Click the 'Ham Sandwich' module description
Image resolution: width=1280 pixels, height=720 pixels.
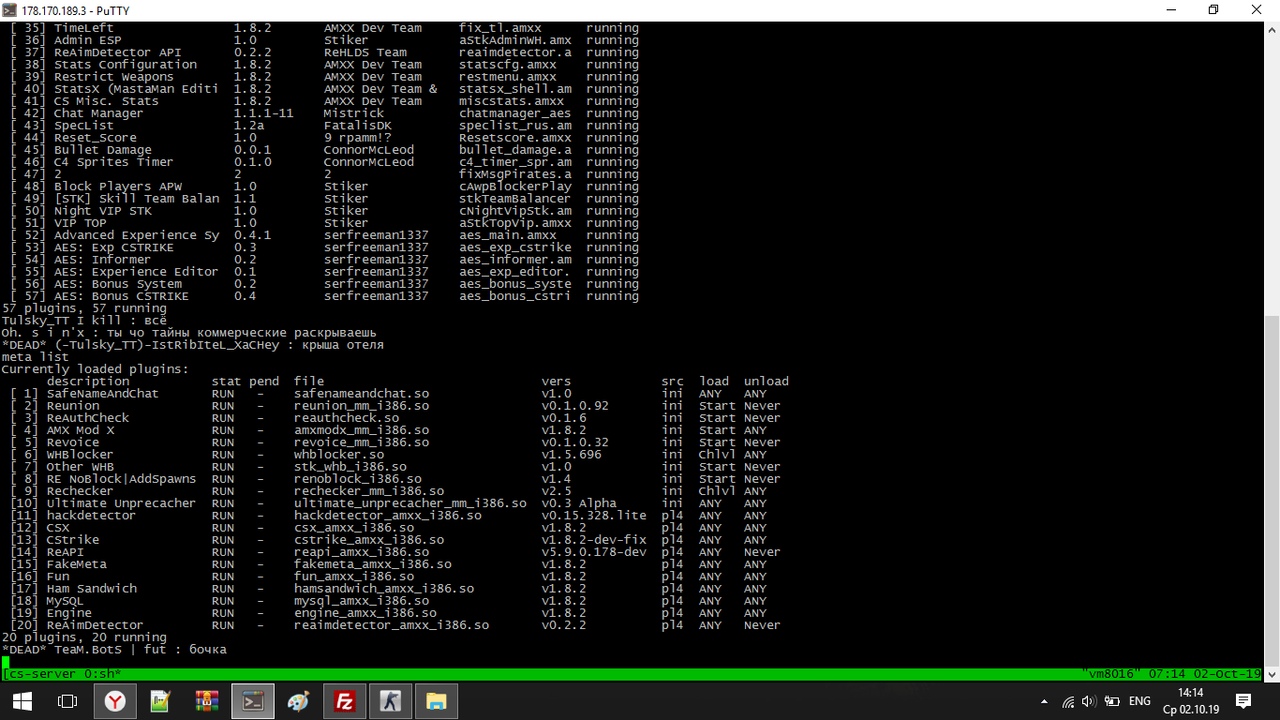click(x=91, y=588)
